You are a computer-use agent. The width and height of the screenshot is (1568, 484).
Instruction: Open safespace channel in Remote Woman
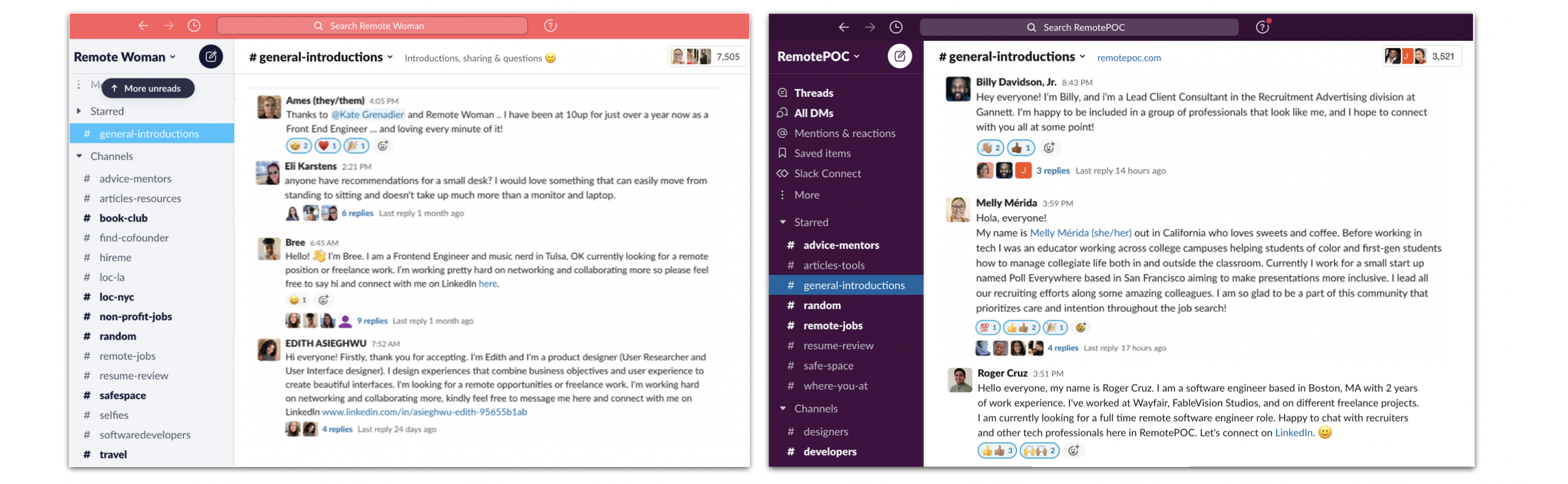[122, 396]
